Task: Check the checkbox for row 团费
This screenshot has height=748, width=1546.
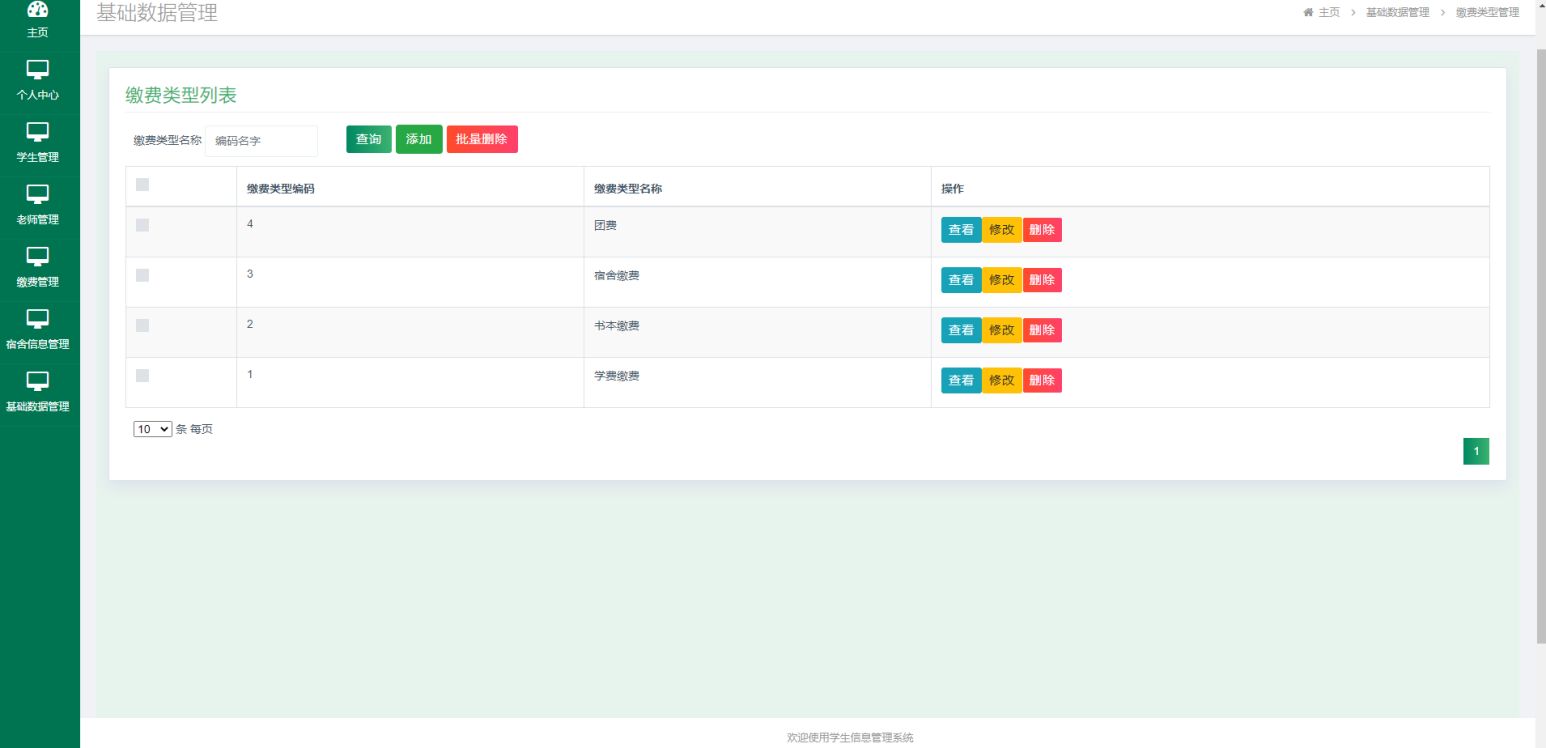Action: pos(142,225)
